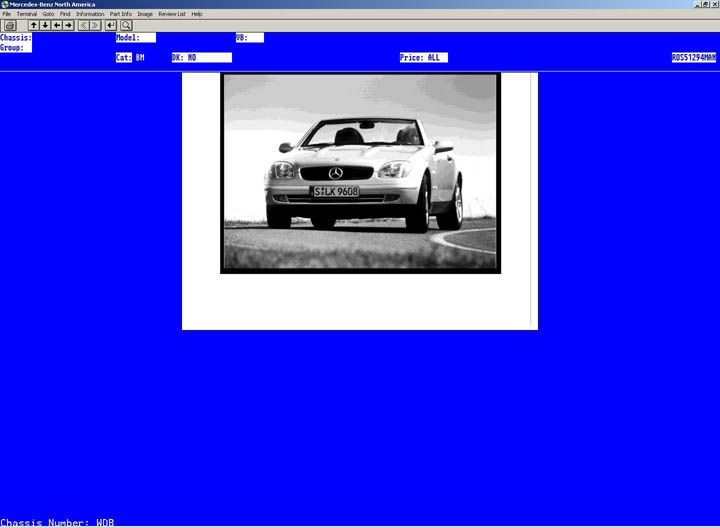Click the Model input field
The height and width of the screenshot is (528, 720).
147,38
